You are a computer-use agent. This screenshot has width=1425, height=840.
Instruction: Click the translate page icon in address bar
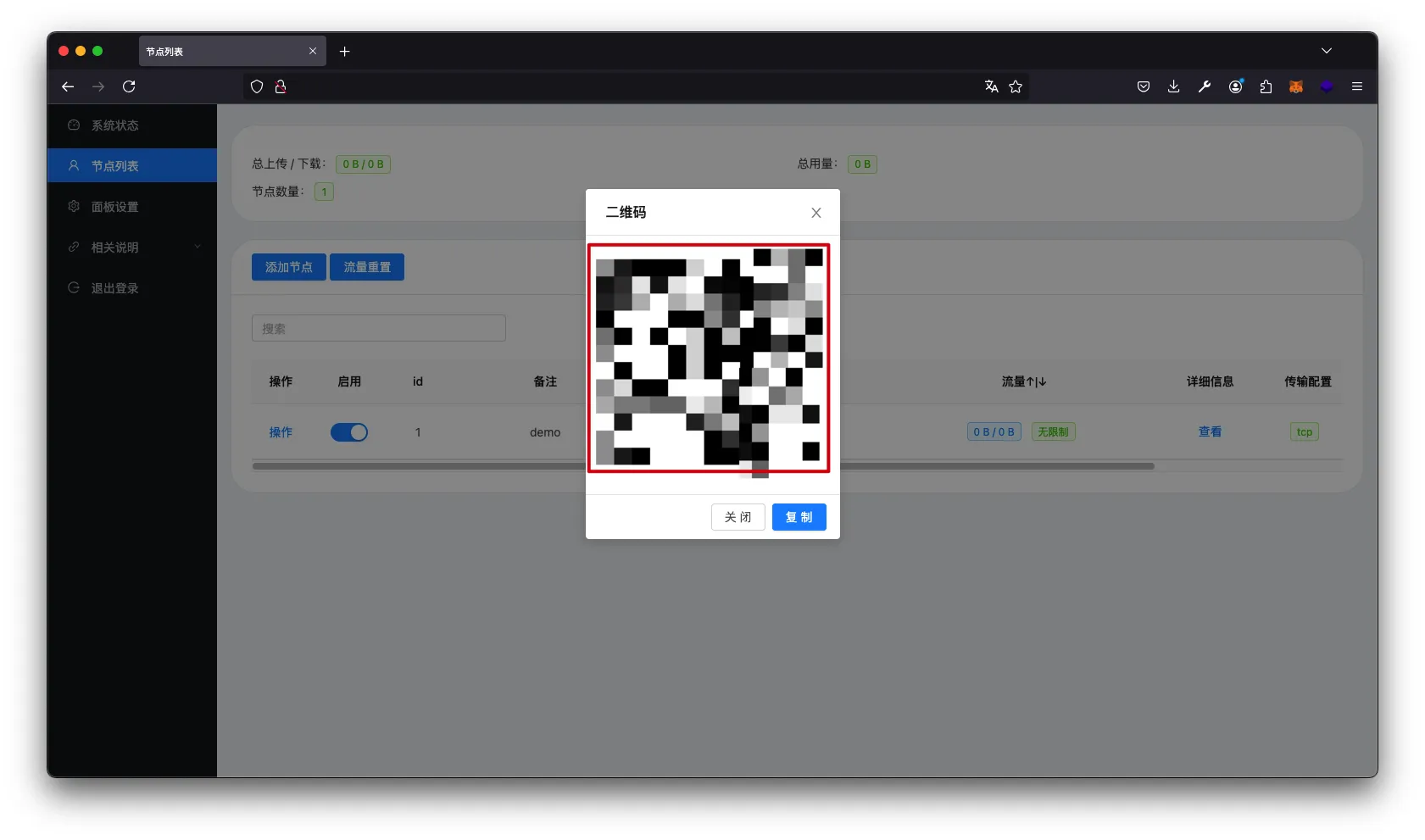click(x=991, y=86)
